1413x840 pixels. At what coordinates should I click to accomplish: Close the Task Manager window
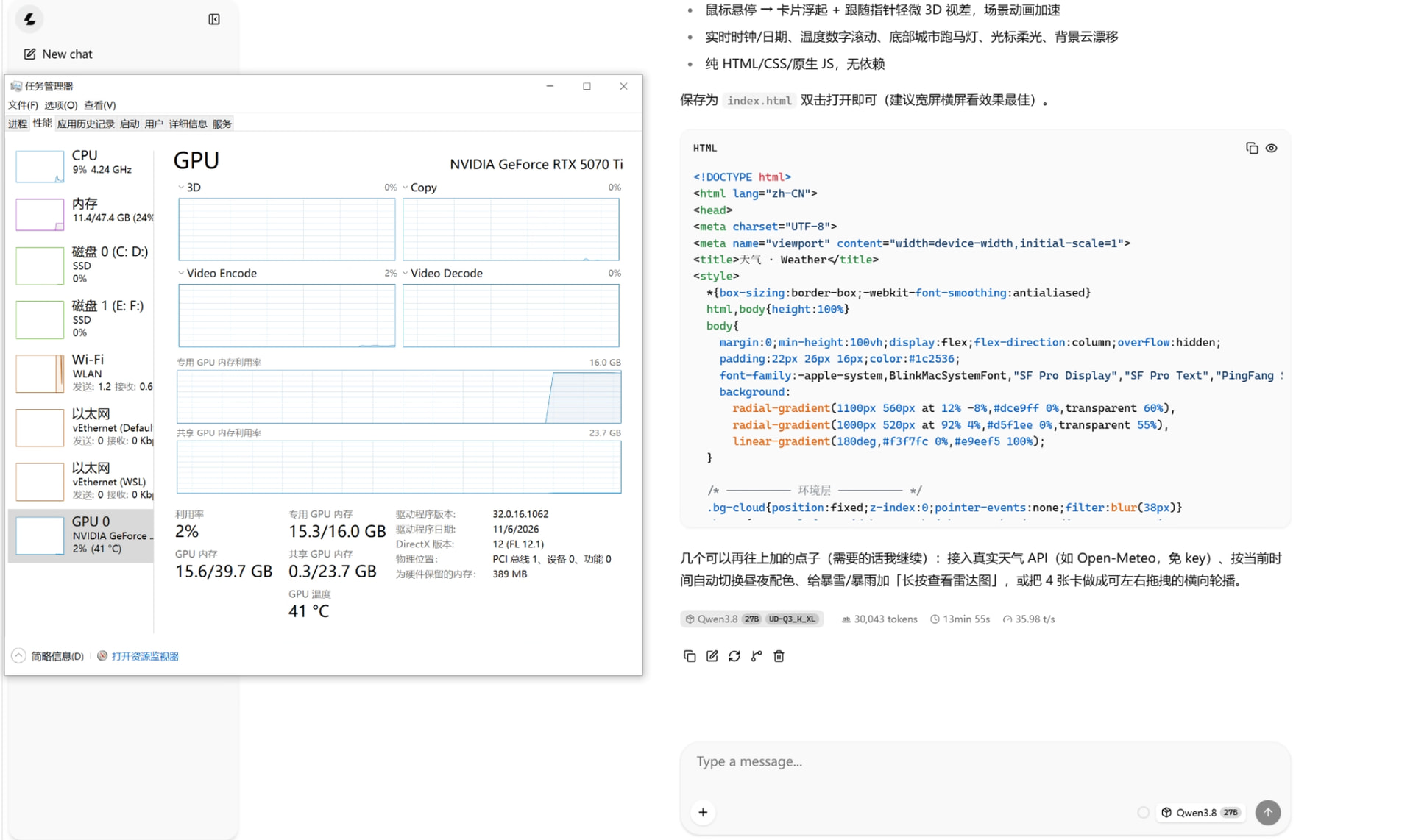point(623,86)
